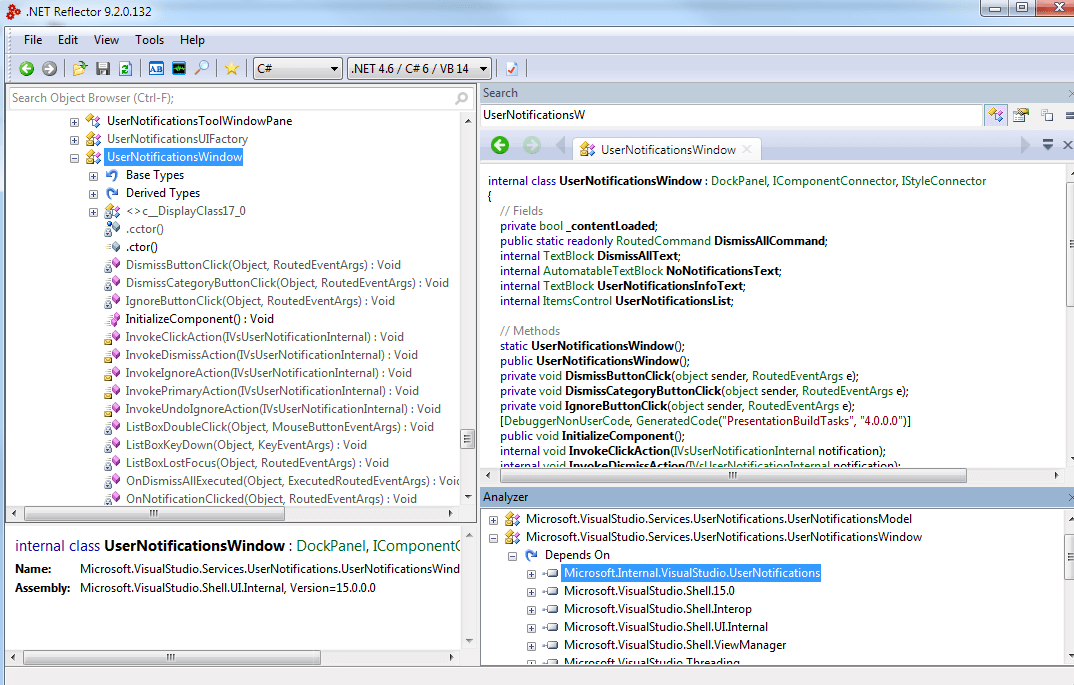Viewport: 1074px width, 685px height.
Task: Click the bold InvokeClickAction method in the code
Action: tap(619, 451)
